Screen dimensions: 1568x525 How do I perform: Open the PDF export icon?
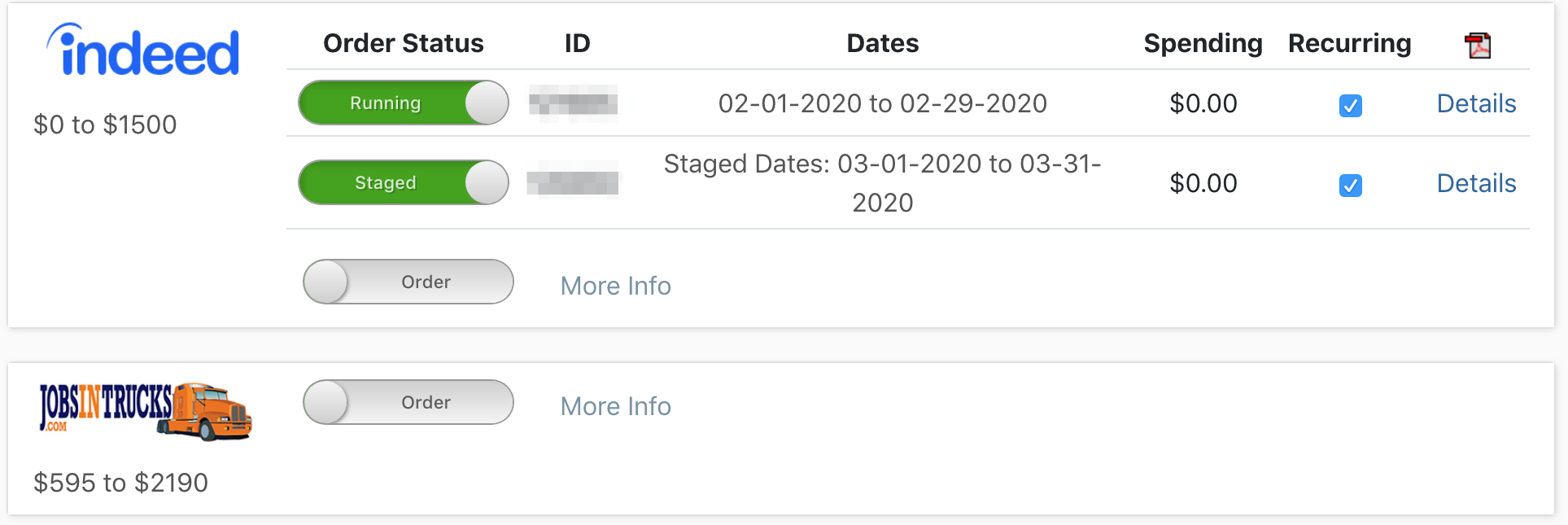[1478, 45]
